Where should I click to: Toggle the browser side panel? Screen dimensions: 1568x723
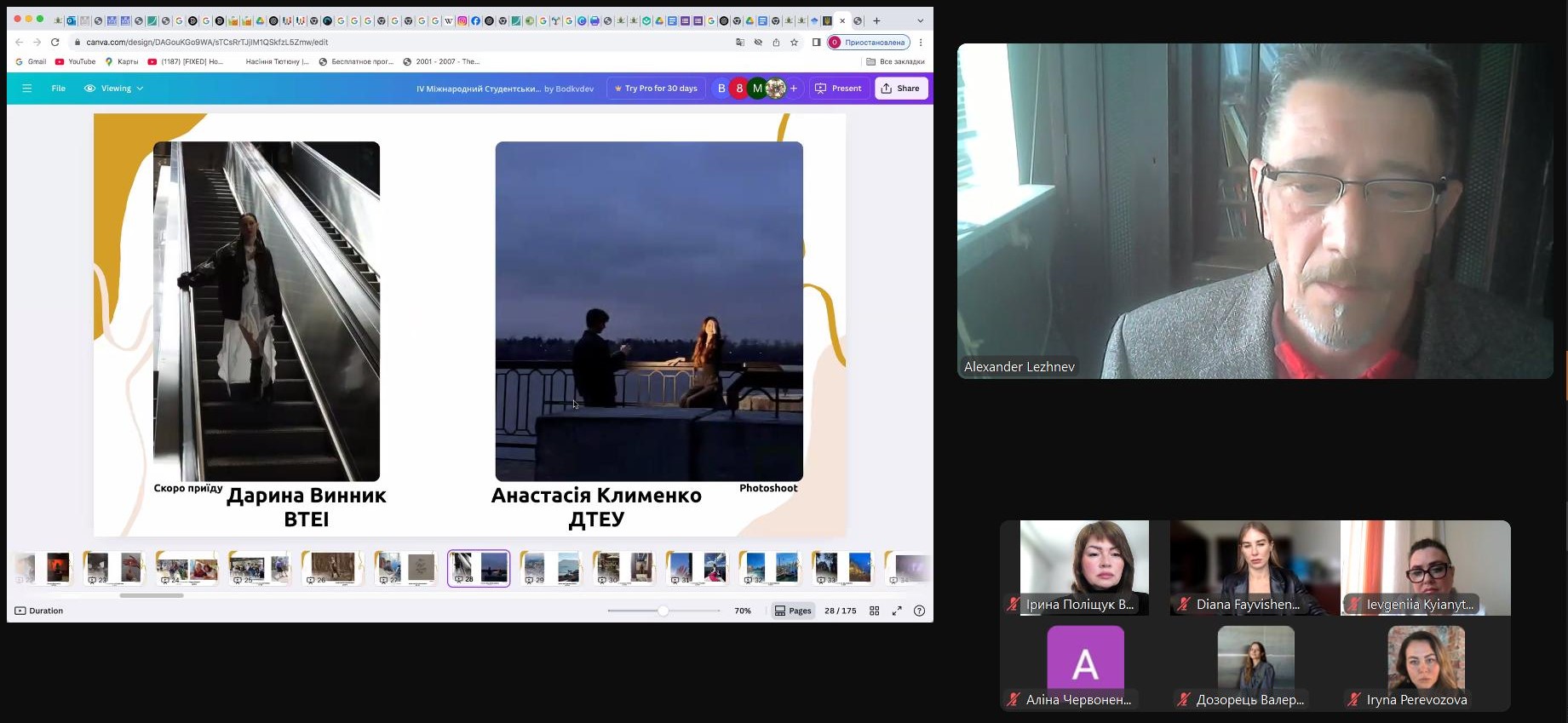coord(816,43)
